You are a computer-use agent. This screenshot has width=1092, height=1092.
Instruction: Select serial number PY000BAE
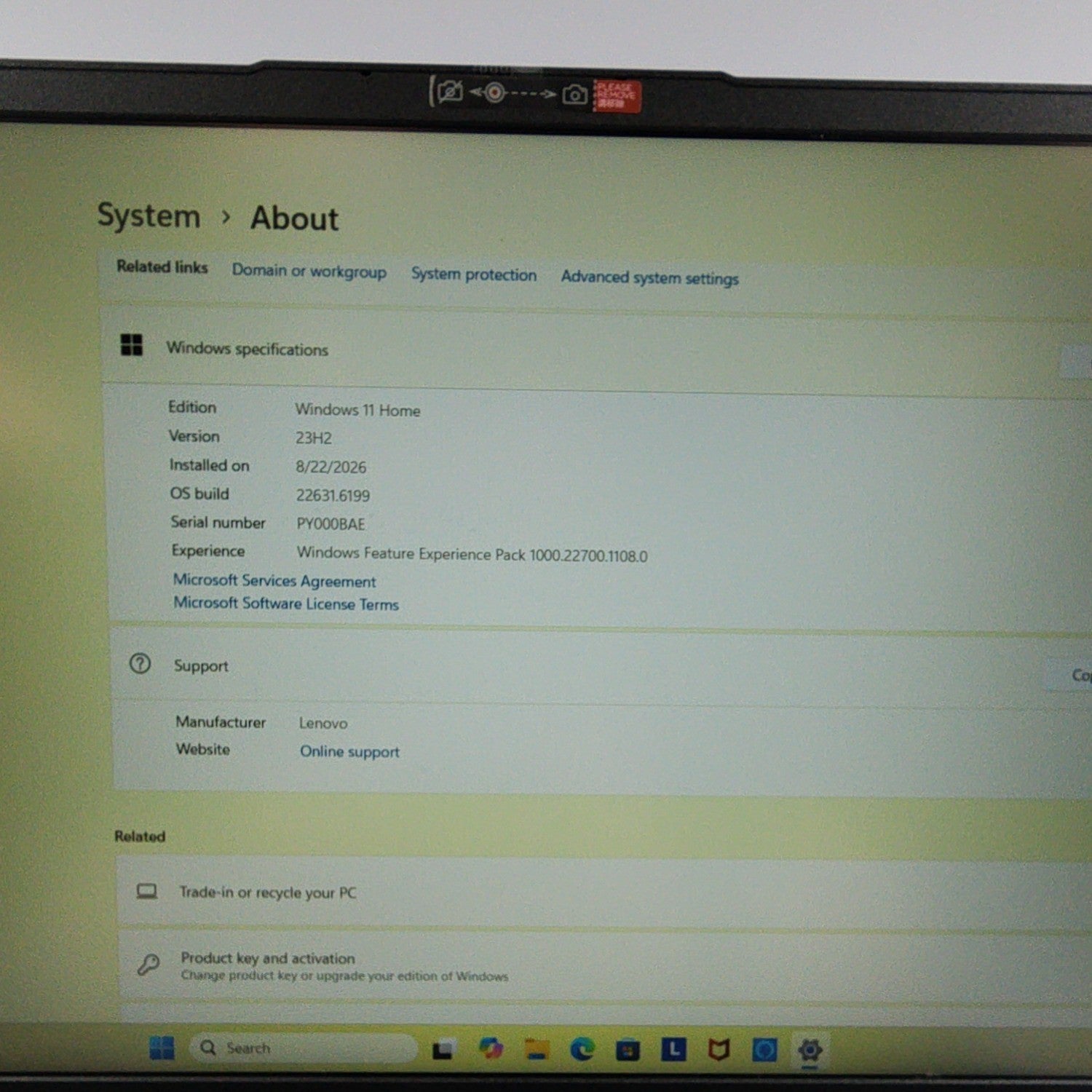[331, 523]
